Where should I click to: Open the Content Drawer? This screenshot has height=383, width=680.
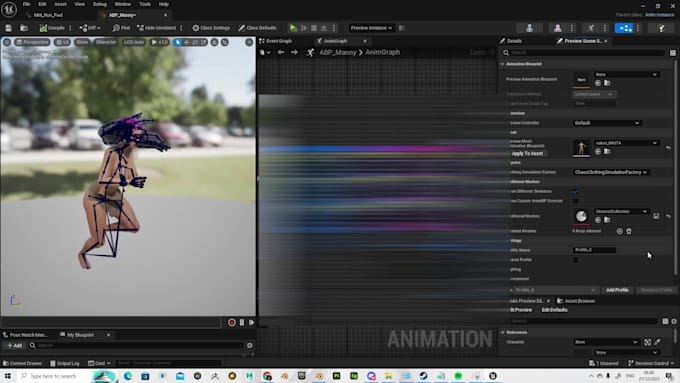22,363
